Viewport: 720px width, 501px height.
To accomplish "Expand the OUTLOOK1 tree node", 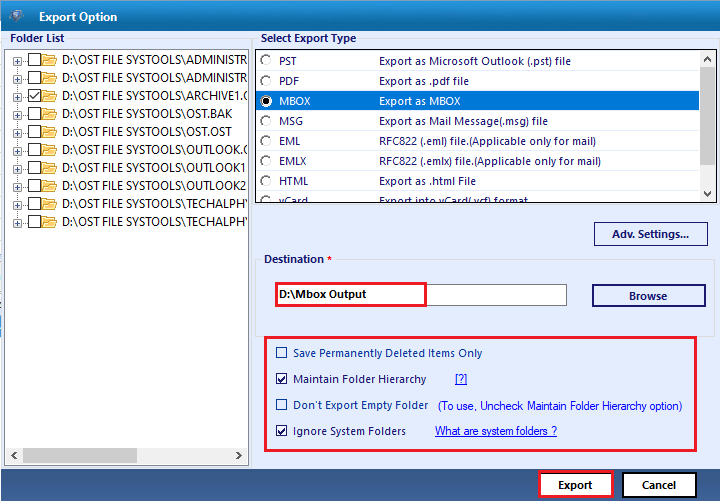I will click(x=17, y=169).
